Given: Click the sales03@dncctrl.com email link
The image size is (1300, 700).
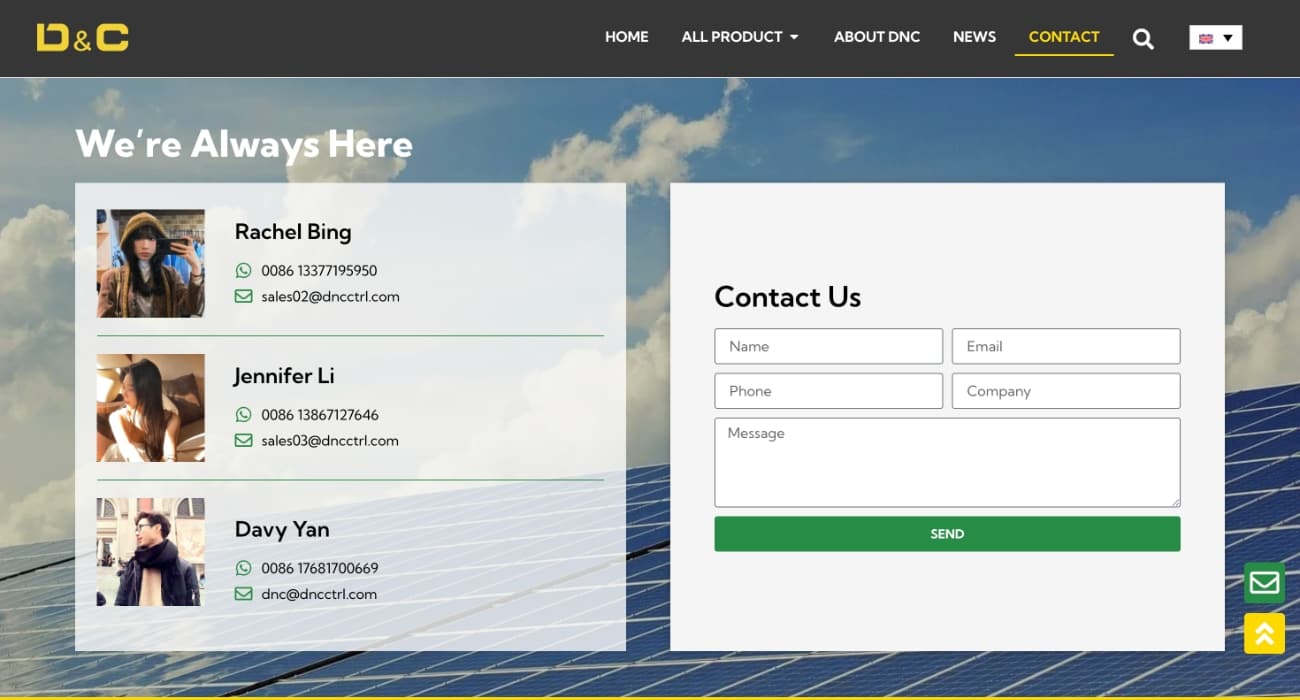Looking at the screenshot, I should 330,440.
